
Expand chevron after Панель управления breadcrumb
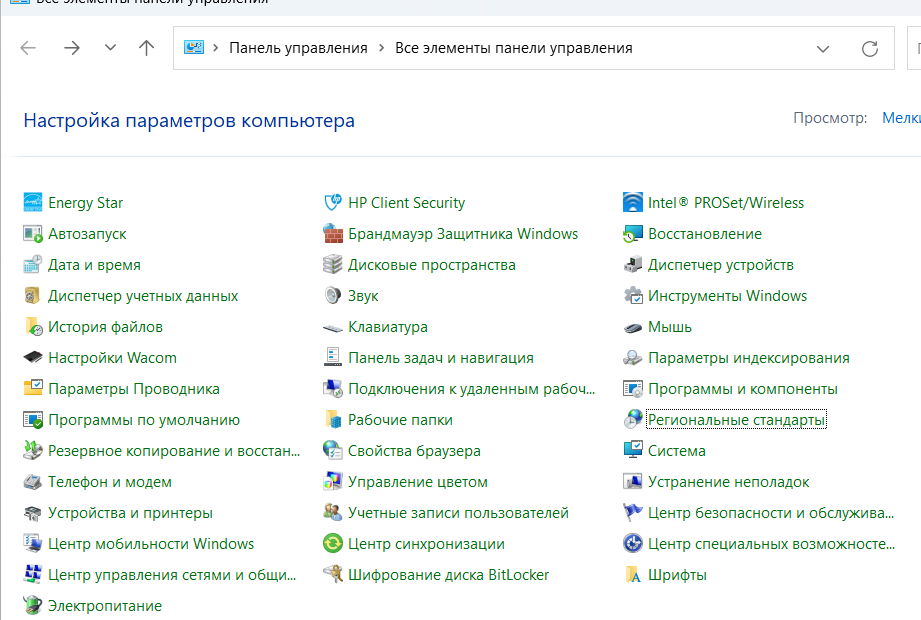point(382,48)
